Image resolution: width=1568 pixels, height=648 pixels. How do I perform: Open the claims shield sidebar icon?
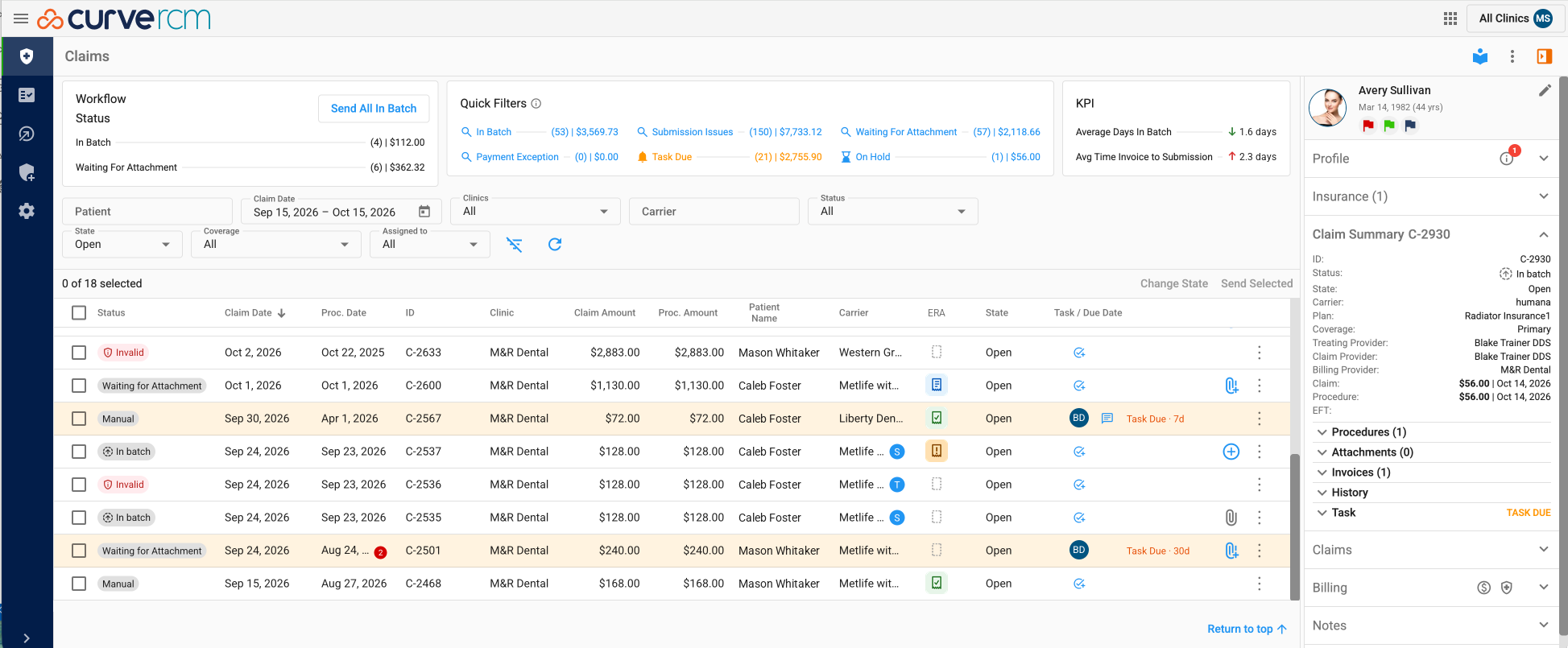27,56
